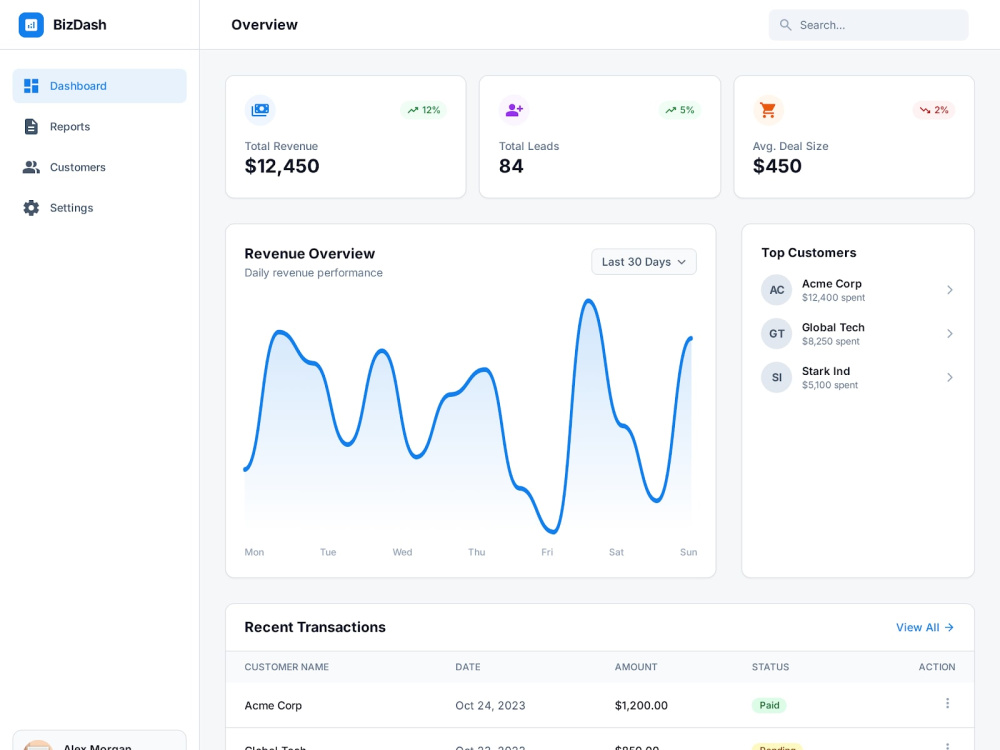1000x750 pixels.
Task: Click the $5,100 spent label
Action: tap(830, 385)
